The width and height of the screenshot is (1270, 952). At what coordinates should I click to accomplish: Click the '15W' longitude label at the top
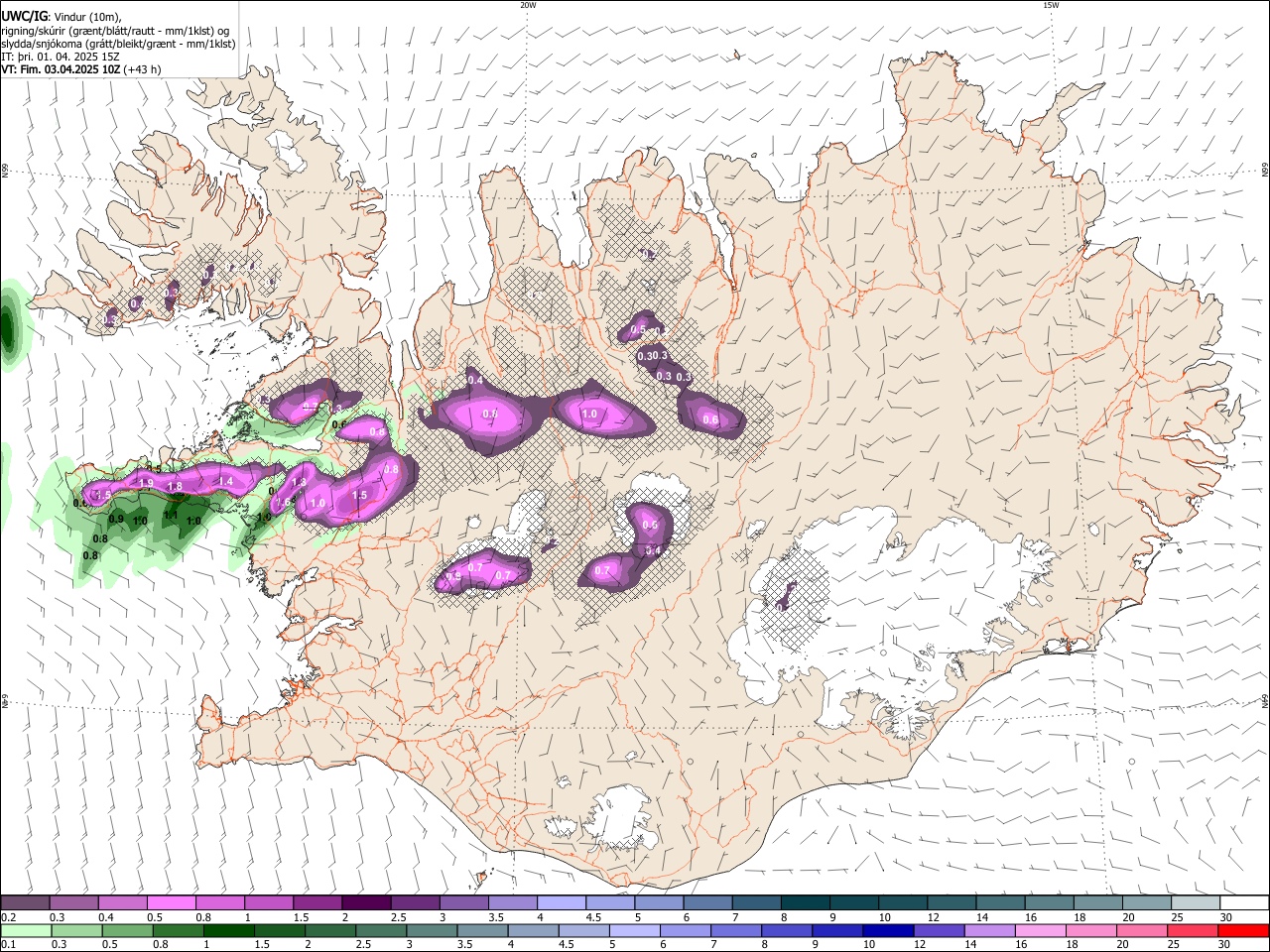[x=1051, y=5]
